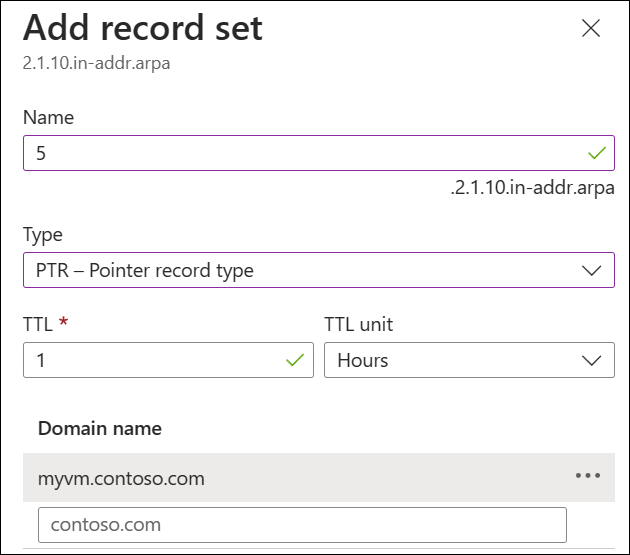Click the chevron arrow on TTL unit dropdown
The image size is (630, 555).
[x=592, y=360]
